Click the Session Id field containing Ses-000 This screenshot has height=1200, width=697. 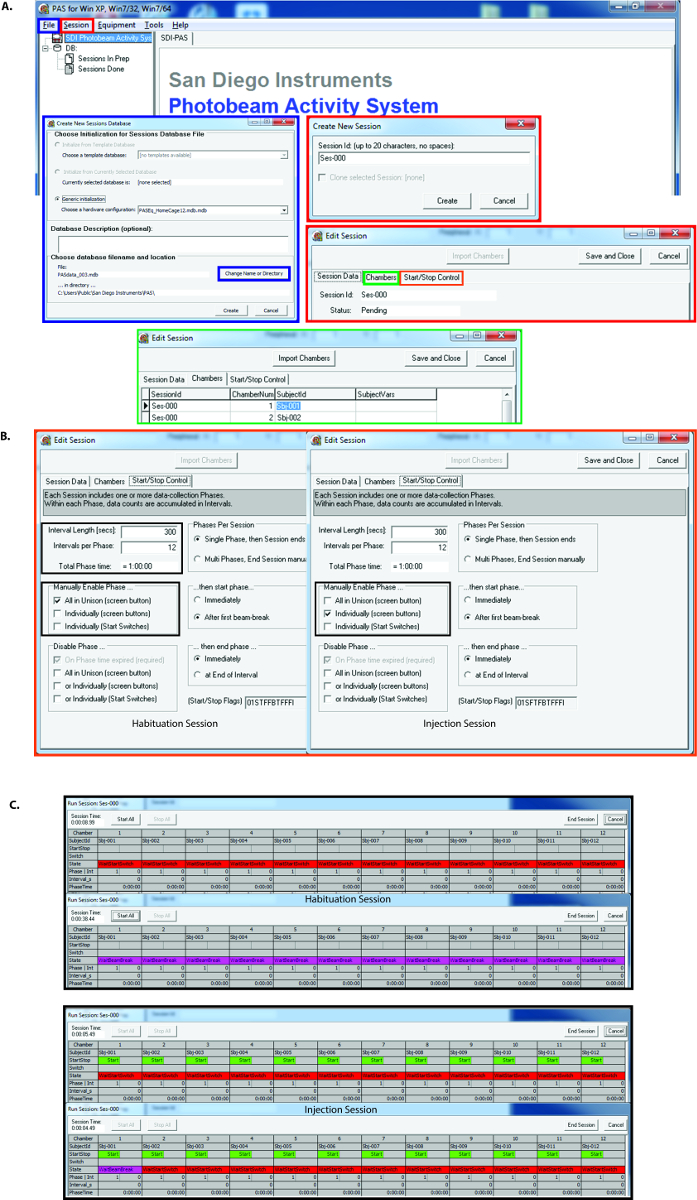pos(423,158)
